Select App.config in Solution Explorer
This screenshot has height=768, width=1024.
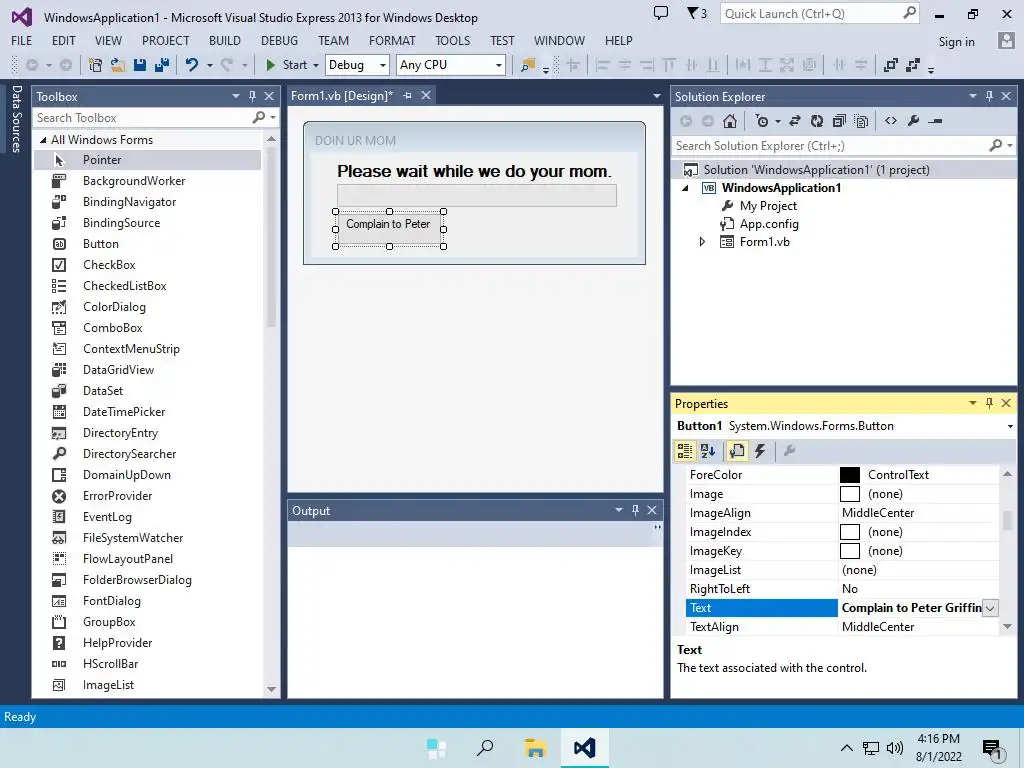coord(769,224)
